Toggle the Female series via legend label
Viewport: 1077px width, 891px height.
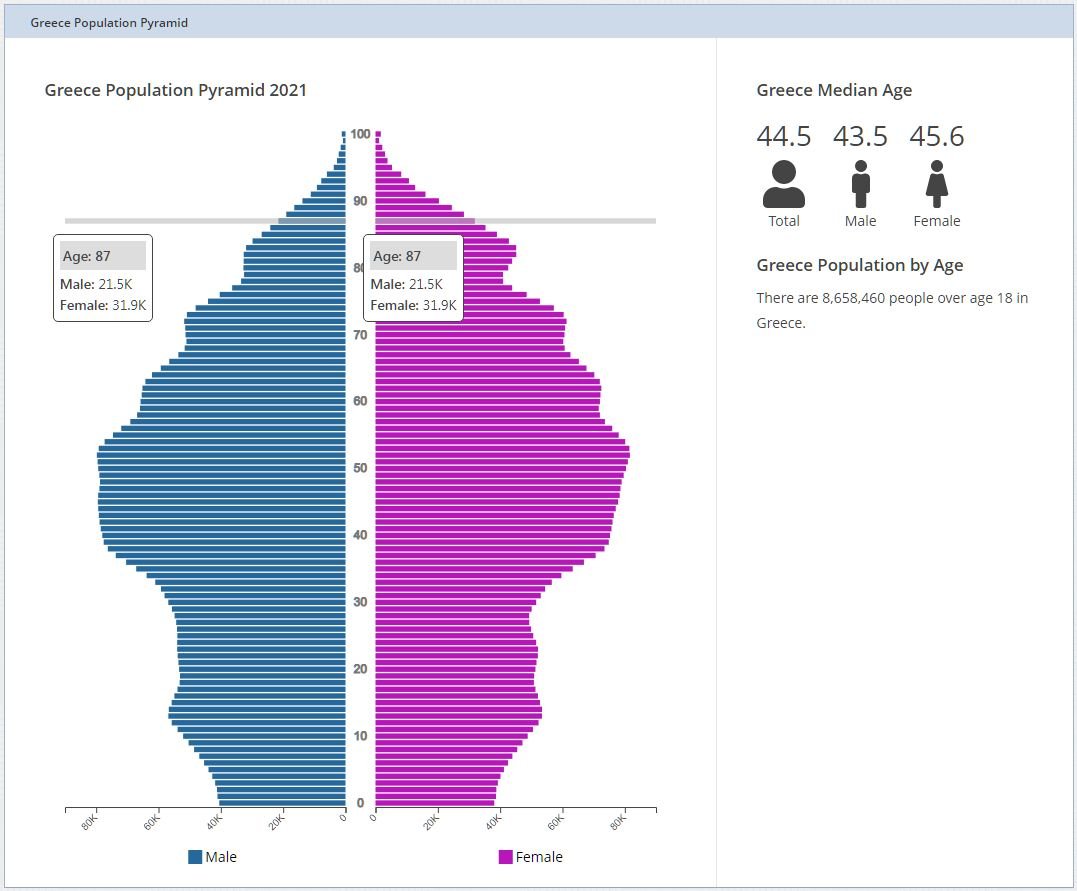point(539,857)
